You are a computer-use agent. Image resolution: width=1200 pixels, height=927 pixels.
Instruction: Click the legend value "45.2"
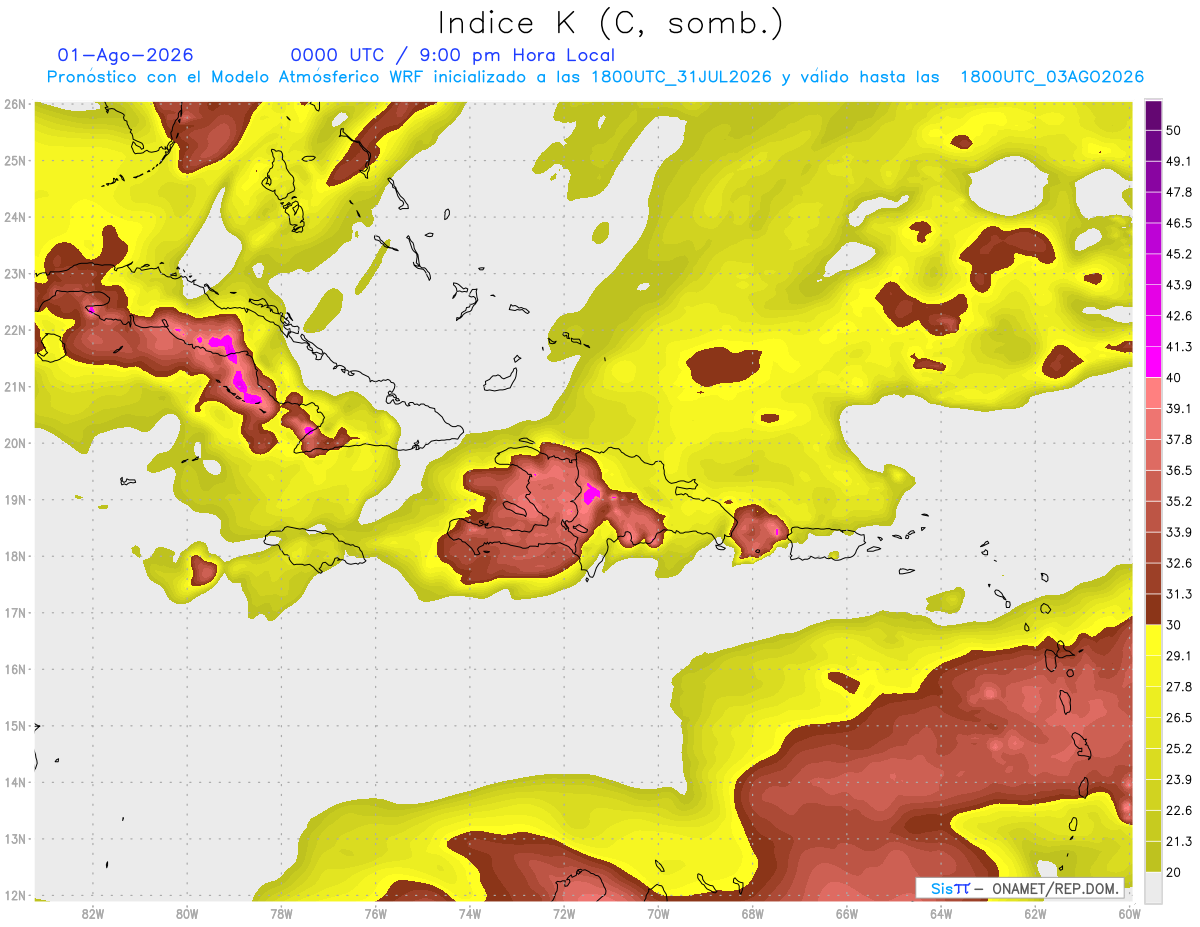(x=1178, y=254)
